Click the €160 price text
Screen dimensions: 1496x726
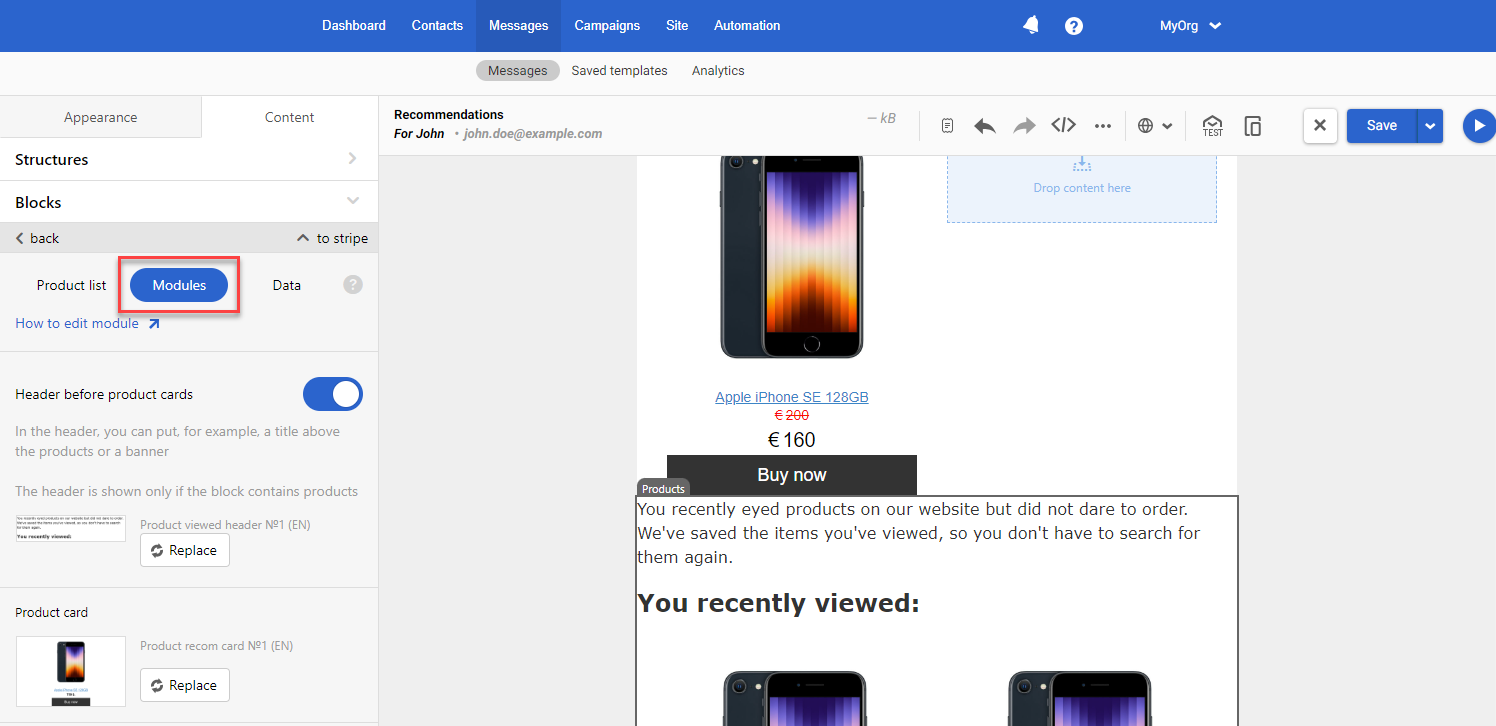(x=792, y=440)
